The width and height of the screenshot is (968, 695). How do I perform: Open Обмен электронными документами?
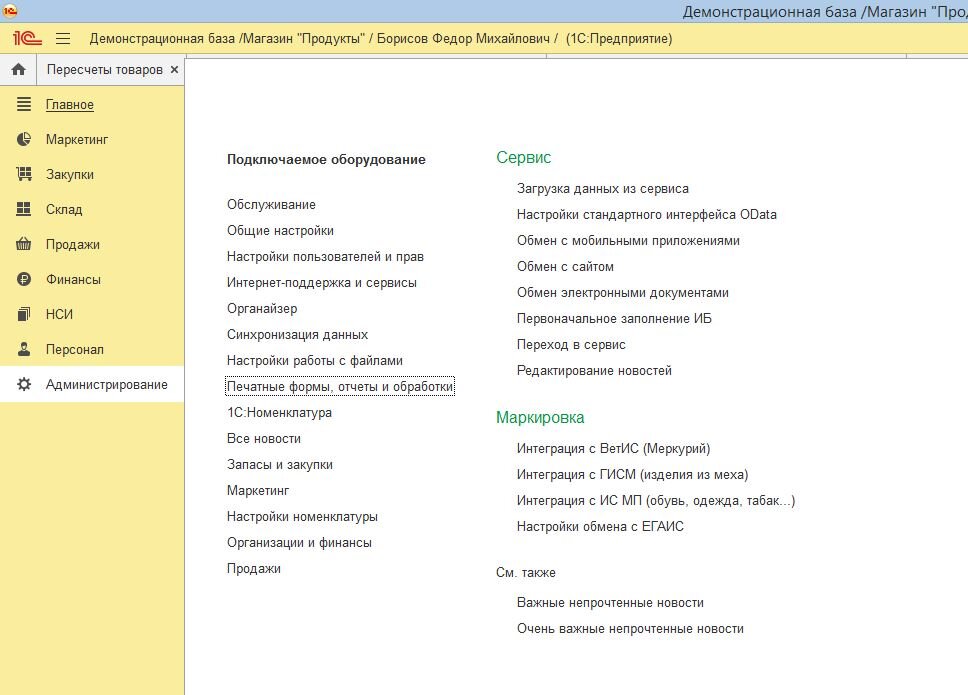coord(622,293)
